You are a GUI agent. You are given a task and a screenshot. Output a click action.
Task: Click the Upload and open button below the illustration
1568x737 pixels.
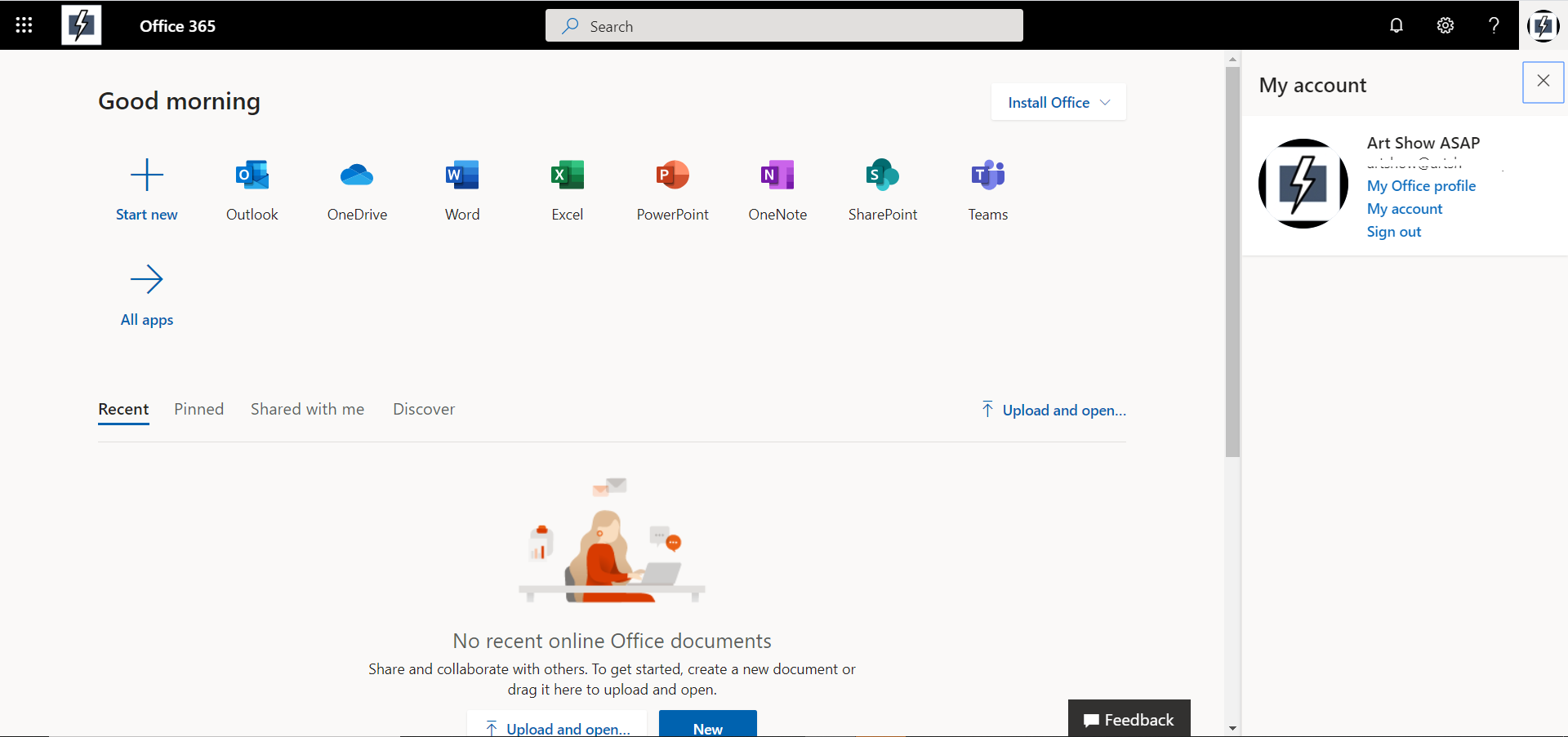557,725
